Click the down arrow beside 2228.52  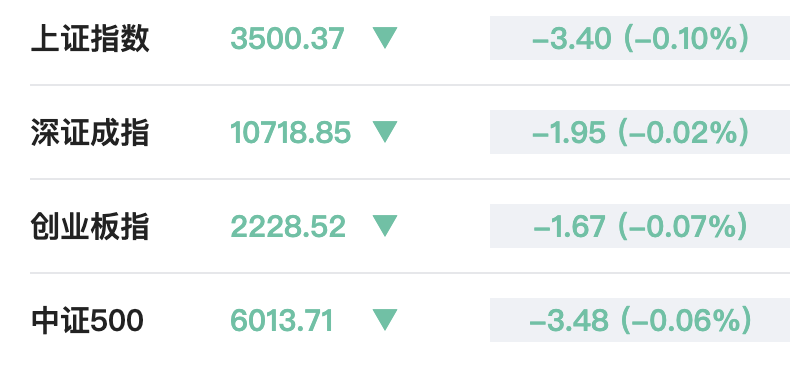click(385, 226)
